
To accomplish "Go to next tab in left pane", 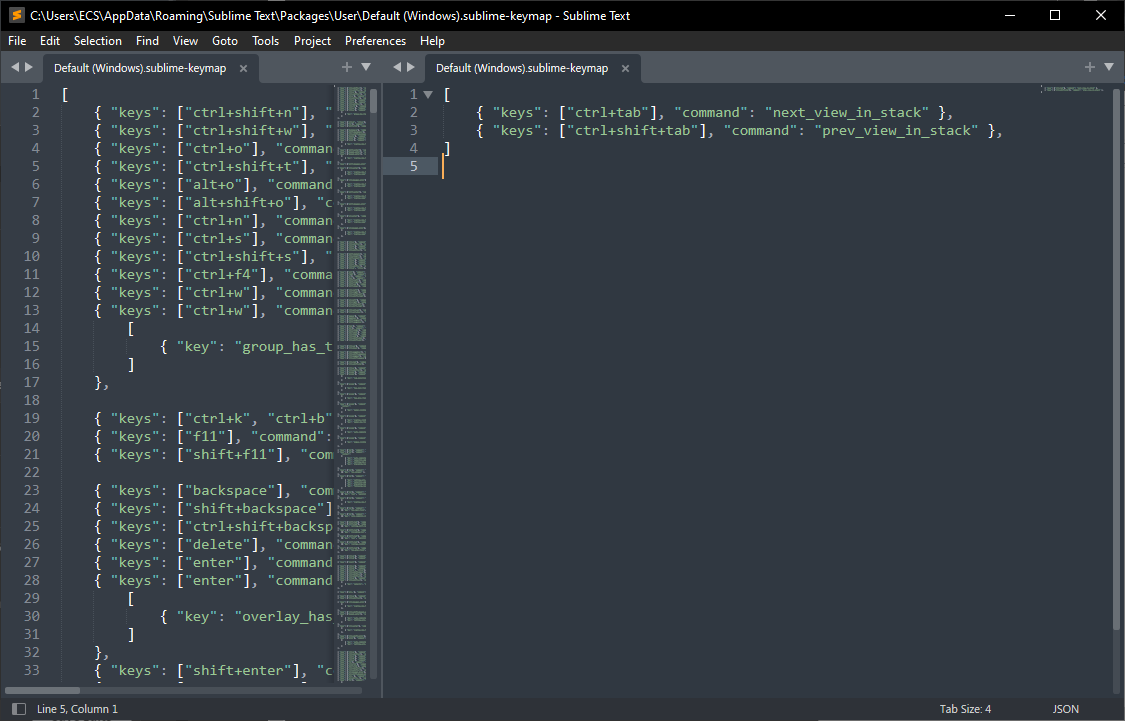I will coord(29,67).
